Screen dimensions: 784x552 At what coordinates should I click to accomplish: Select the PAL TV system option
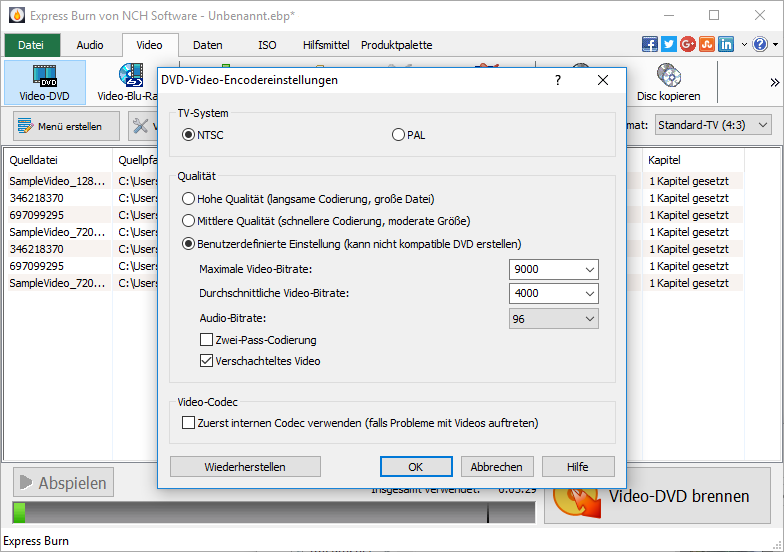click(399, 135)
